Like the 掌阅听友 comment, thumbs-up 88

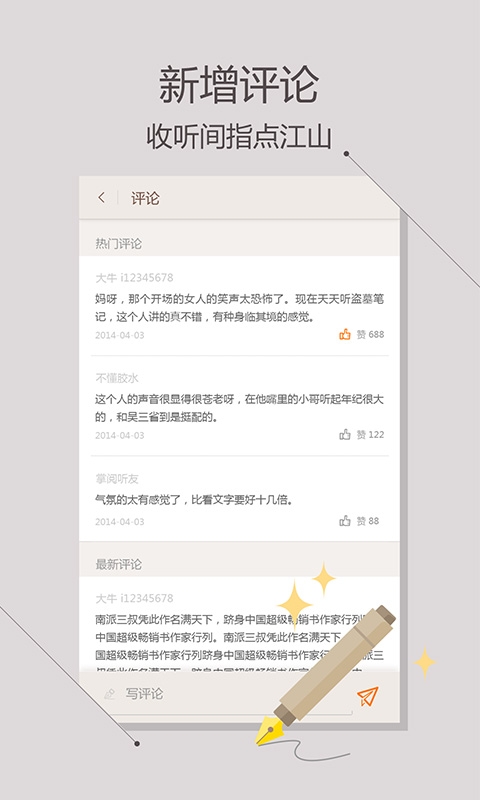pyautogui.click(x=345, y=521)
